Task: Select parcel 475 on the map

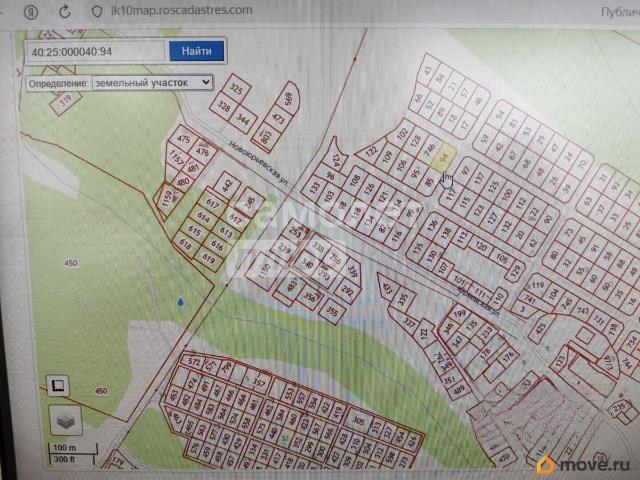Action: [184, 139]
